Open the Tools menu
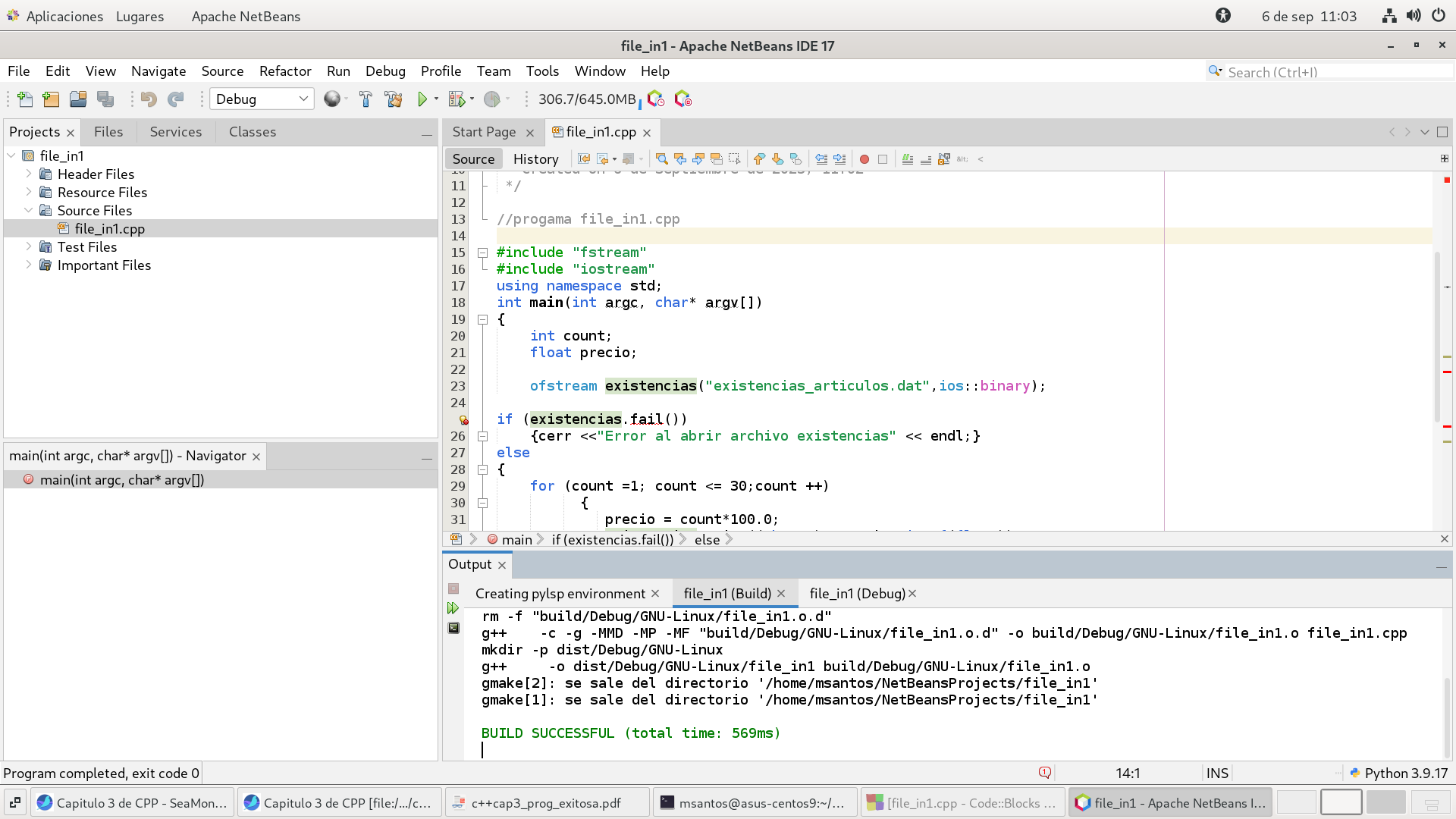The height and width of the screenshot is (819, 1456). click(542, 71)
